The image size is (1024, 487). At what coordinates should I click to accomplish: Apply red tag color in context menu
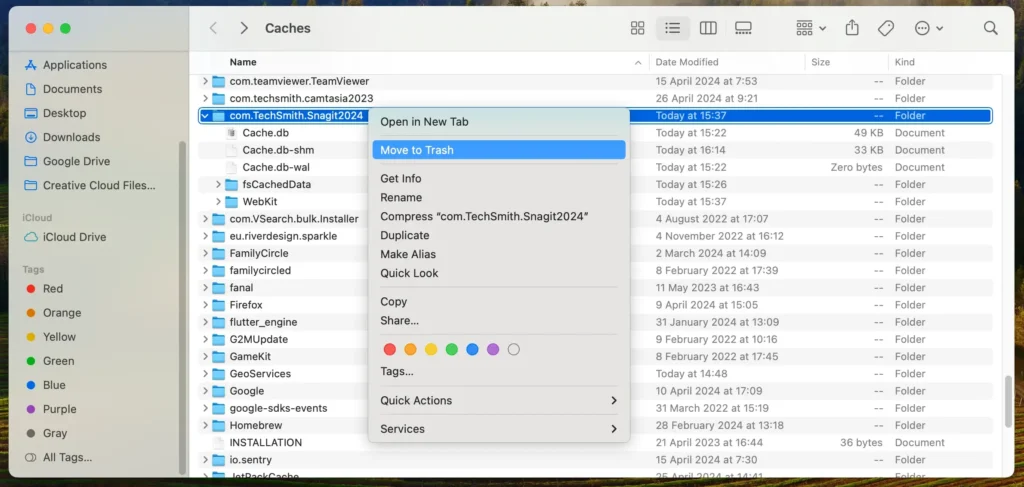click(390, 349)
